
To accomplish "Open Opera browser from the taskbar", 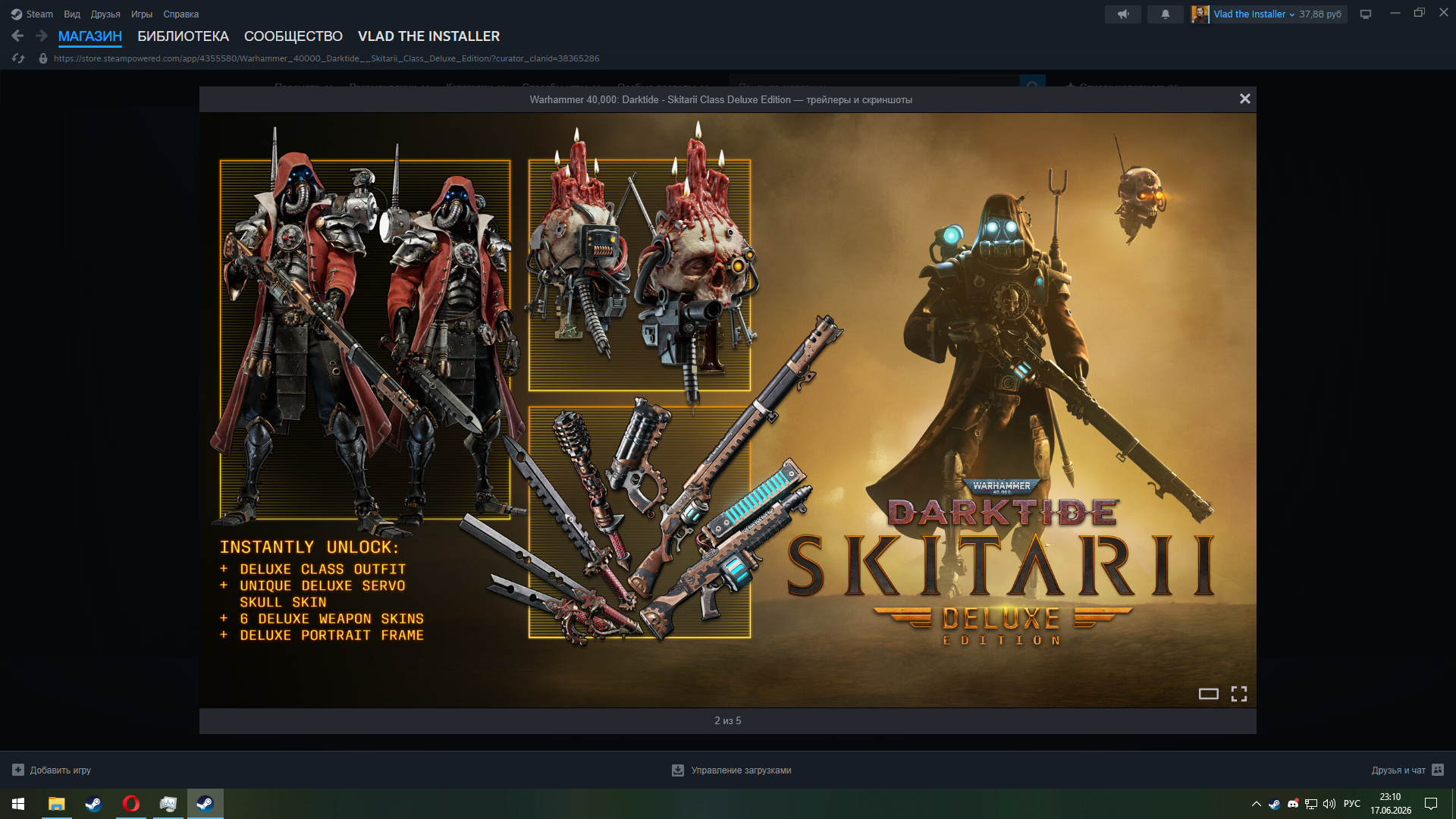I will [x=131, y=804].
